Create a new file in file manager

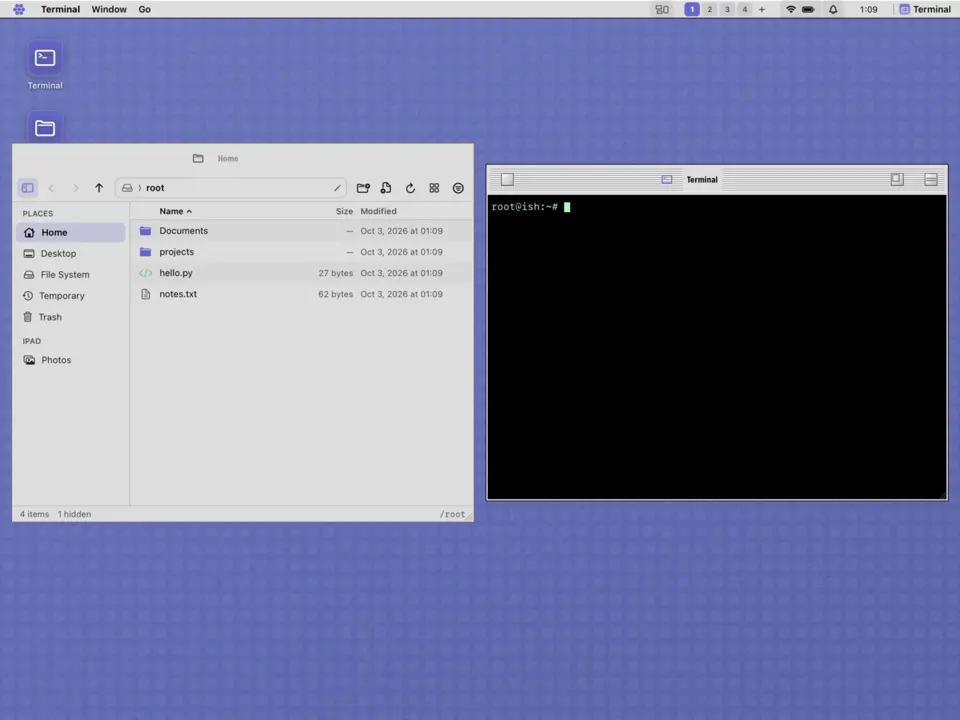(386, 188)
